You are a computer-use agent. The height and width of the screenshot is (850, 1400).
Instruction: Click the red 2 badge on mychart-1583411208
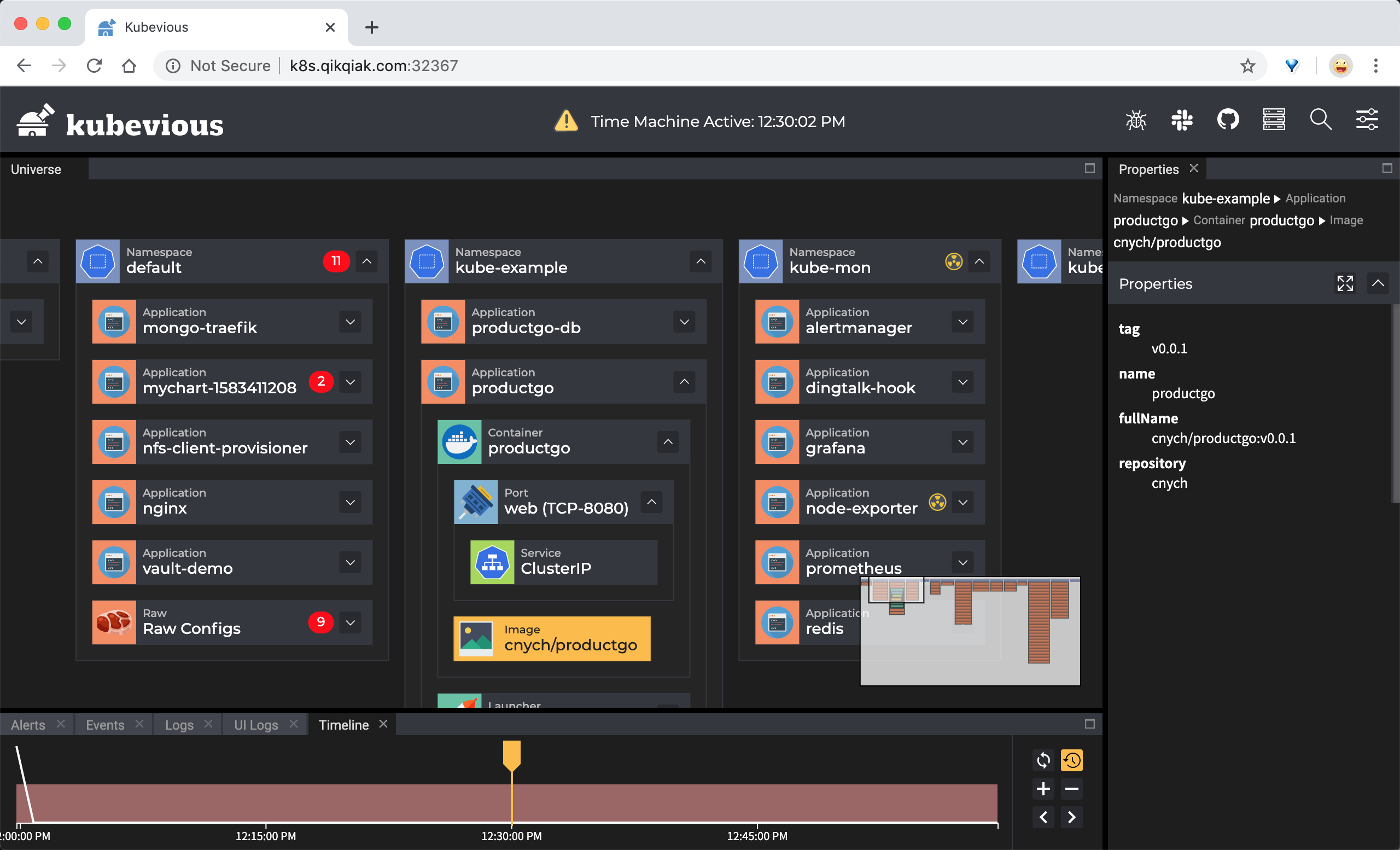click(321, 381)
